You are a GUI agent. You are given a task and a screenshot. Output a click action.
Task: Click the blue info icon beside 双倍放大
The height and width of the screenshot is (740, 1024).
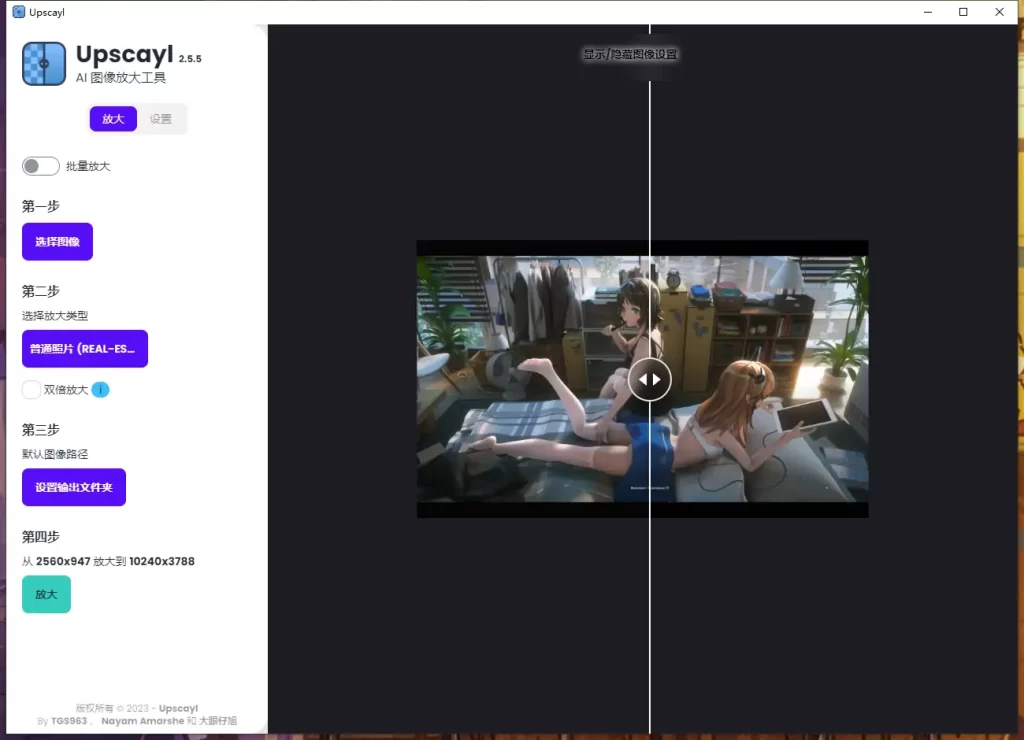(101, 390)
